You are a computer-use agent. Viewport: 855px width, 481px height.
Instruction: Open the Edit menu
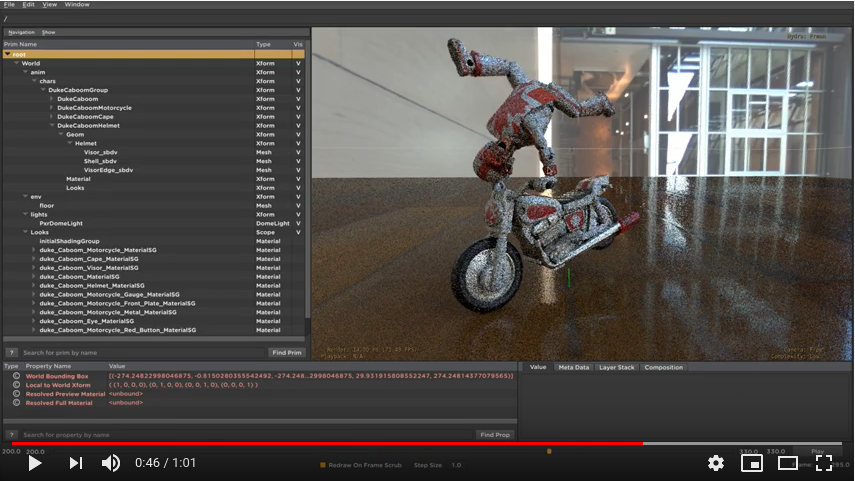[28, 4]
